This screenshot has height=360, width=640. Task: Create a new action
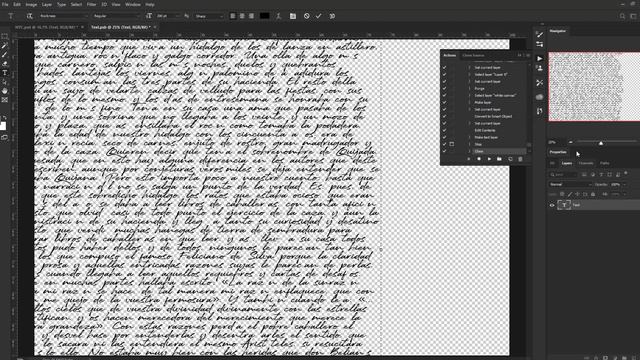click(x=510, y=159)
